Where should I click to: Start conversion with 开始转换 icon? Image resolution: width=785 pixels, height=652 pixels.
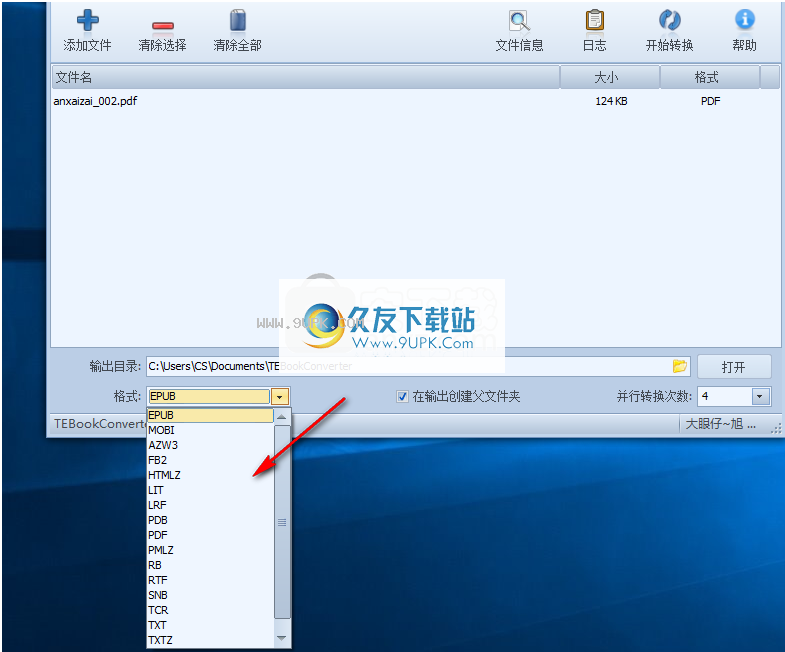pyautogui.click(x=669, y=21)
